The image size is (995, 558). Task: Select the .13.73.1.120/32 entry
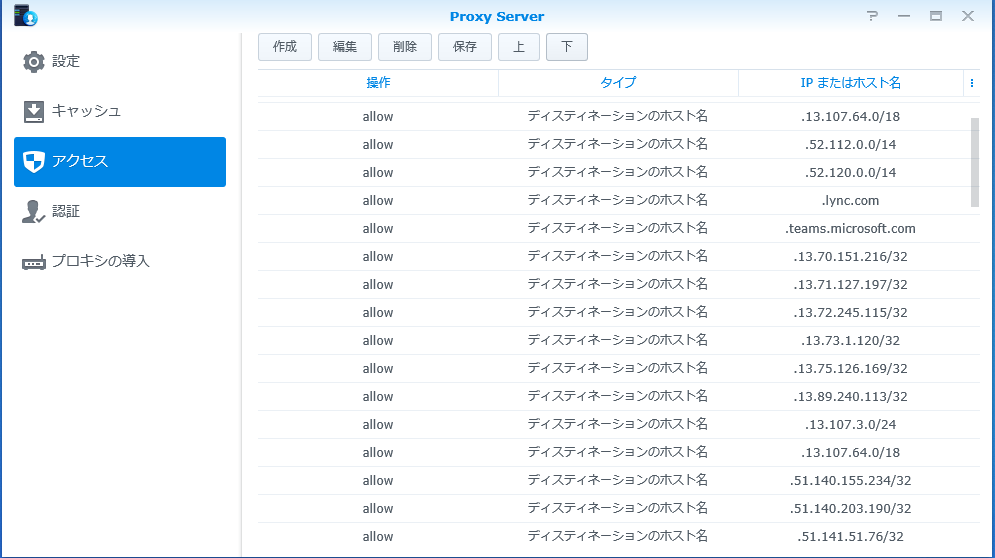point(619,340)
